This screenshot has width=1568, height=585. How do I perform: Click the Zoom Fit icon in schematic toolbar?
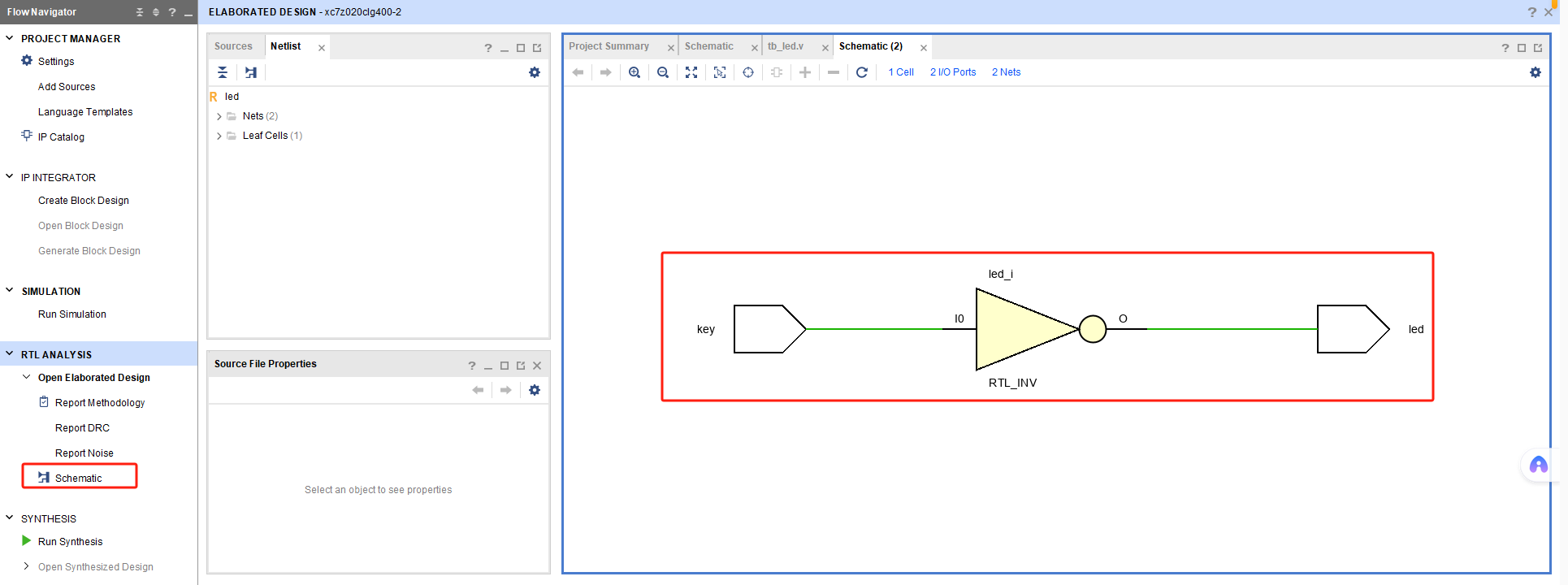pyautogui.click(x=691, y=72)
